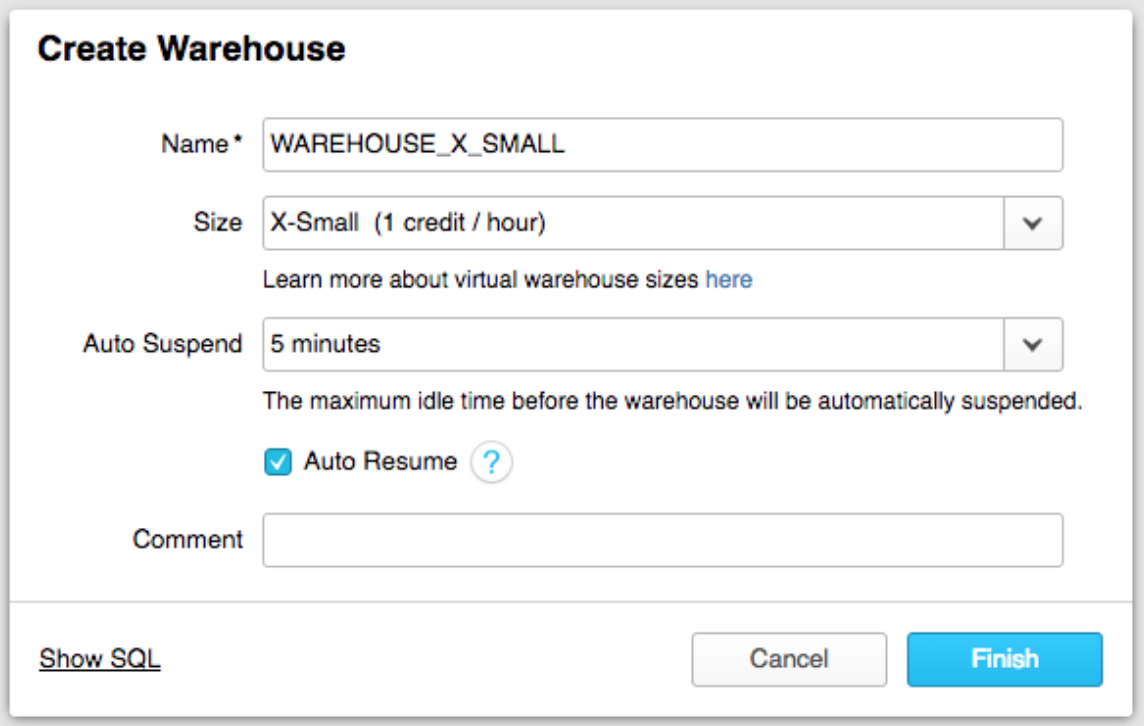1144x726 pixels.
Task: Click the Auto Resume help question mark icon
Action: [x=491, y=462]
